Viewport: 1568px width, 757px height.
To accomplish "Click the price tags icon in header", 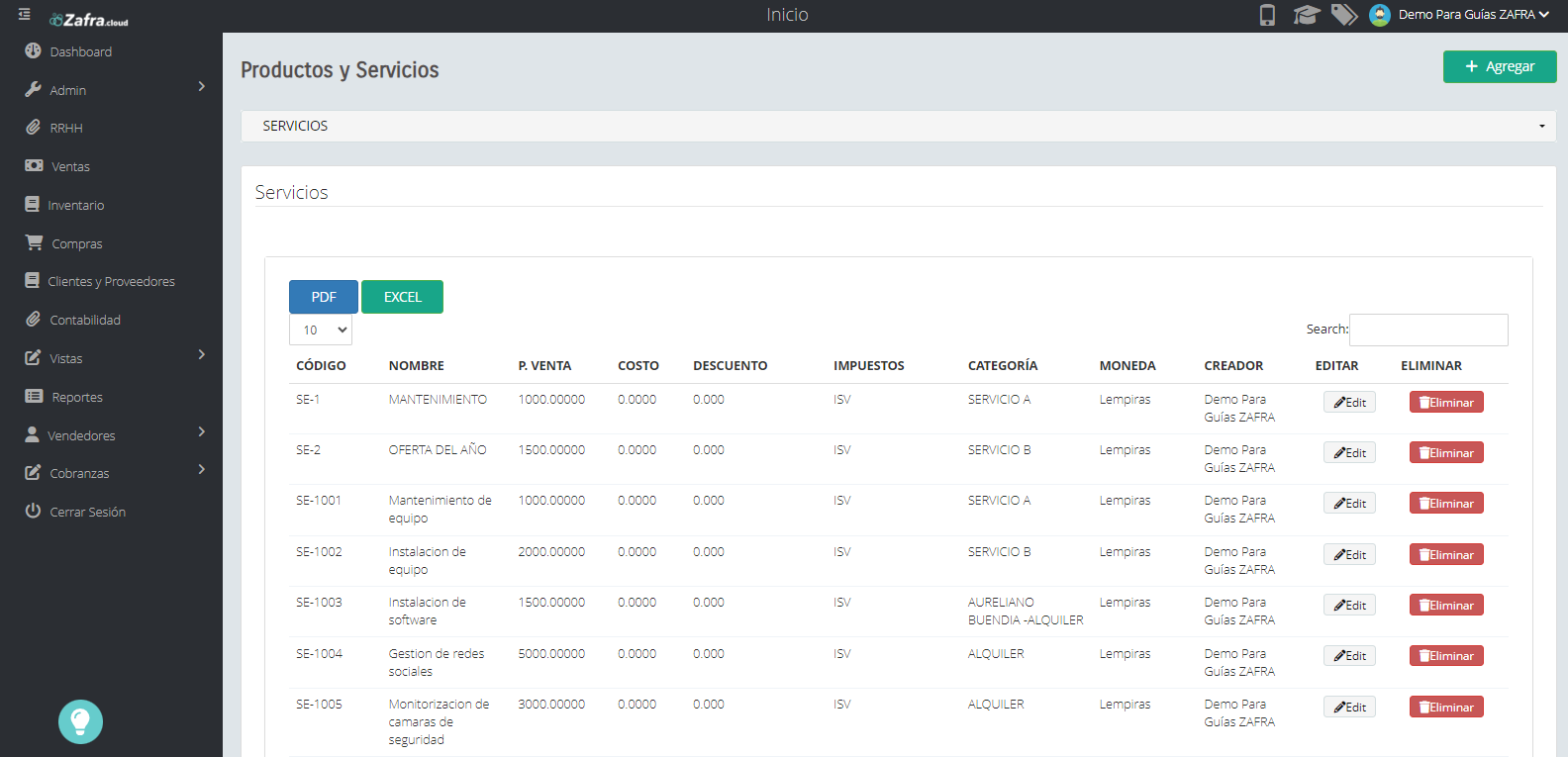I will click(x=1344, y=15).
